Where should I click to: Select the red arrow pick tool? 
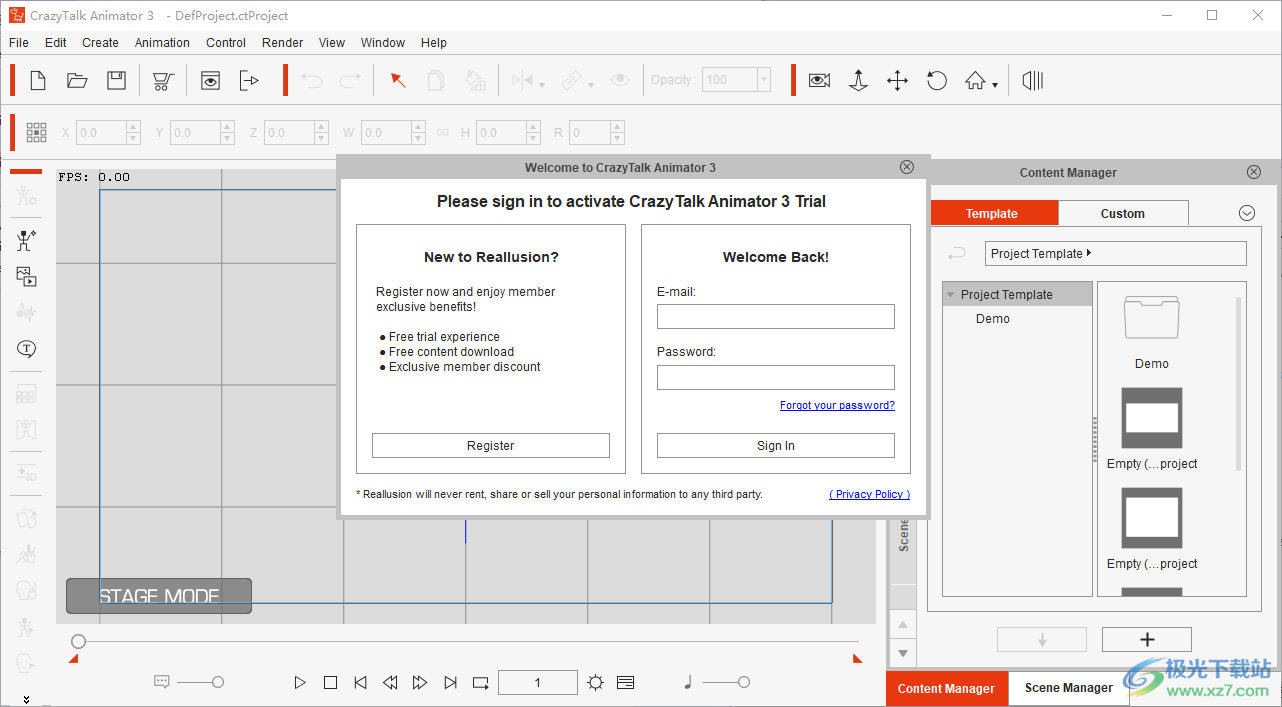point(398,80)
